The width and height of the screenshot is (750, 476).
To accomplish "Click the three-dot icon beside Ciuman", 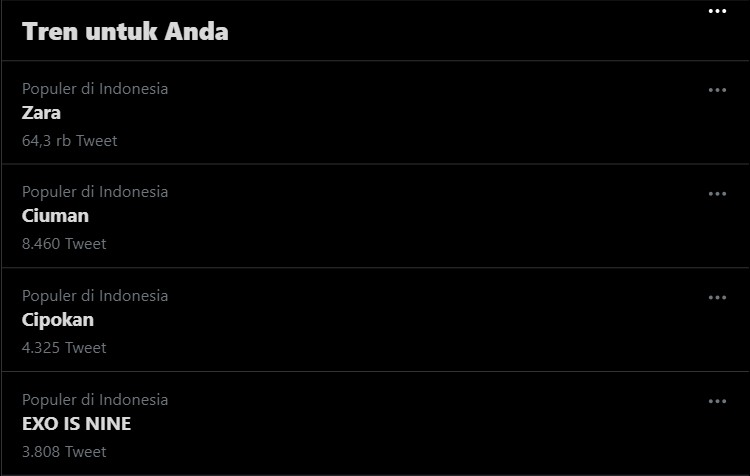I will [x=717, y=194].
